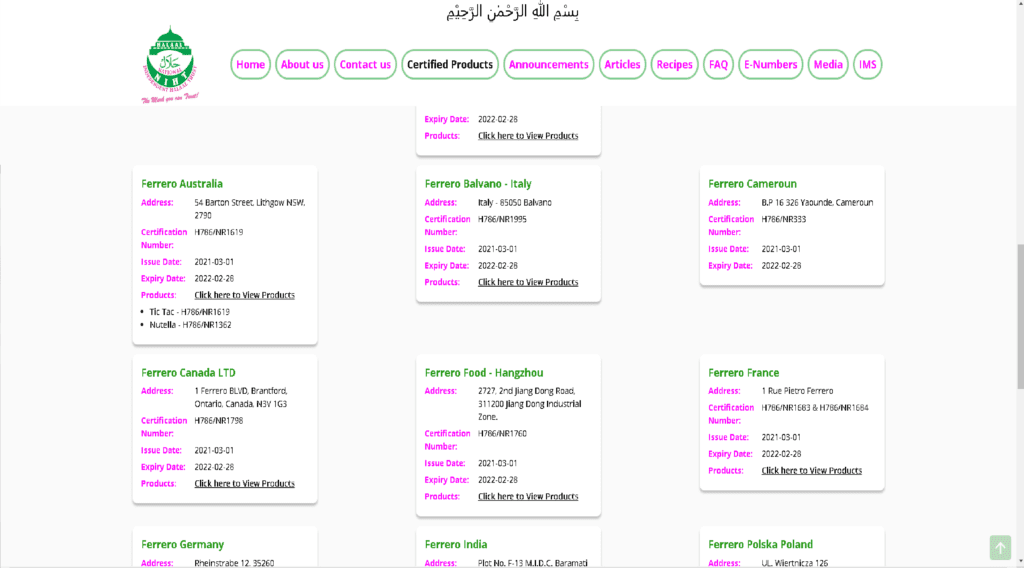Click the Italy - 85050 Balvano address
Image resolution: width=1024 pixels, height=568 pixels.
coord(515,202)
